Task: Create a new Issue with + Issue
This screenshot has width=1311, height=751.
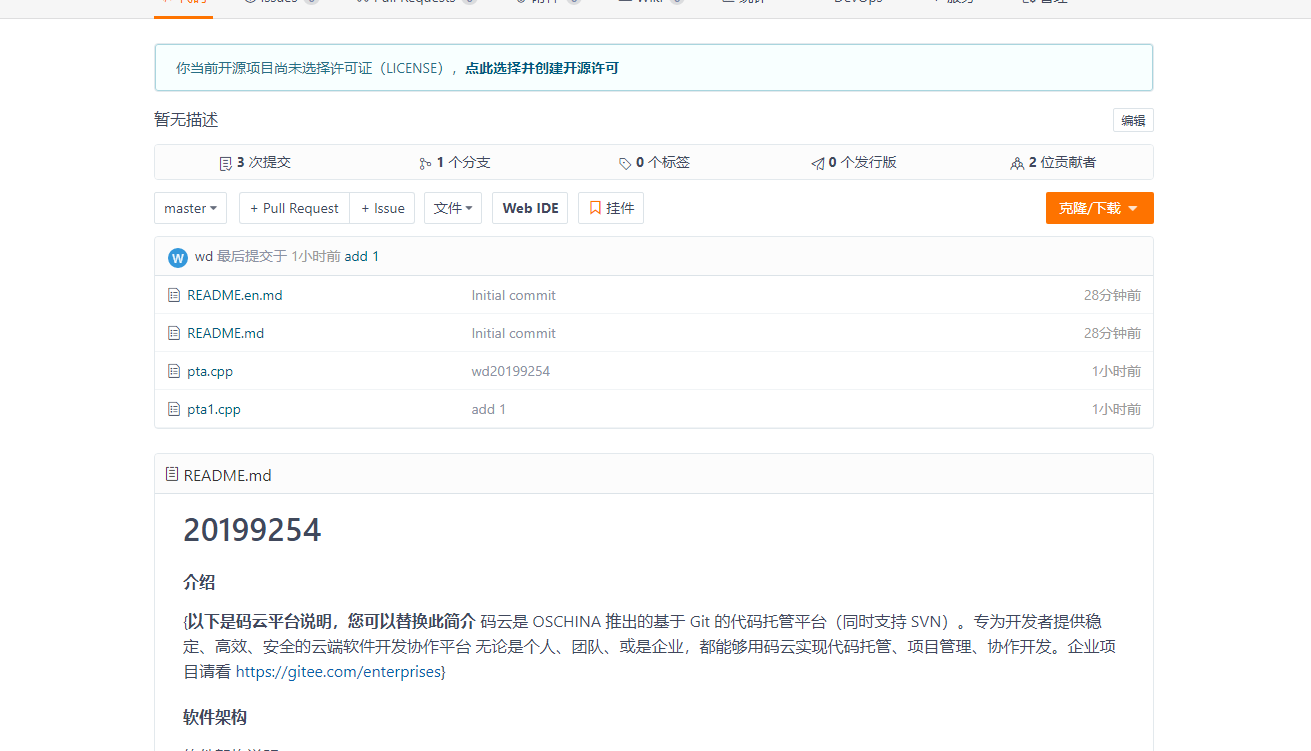Action: click(x=383, y=208)
